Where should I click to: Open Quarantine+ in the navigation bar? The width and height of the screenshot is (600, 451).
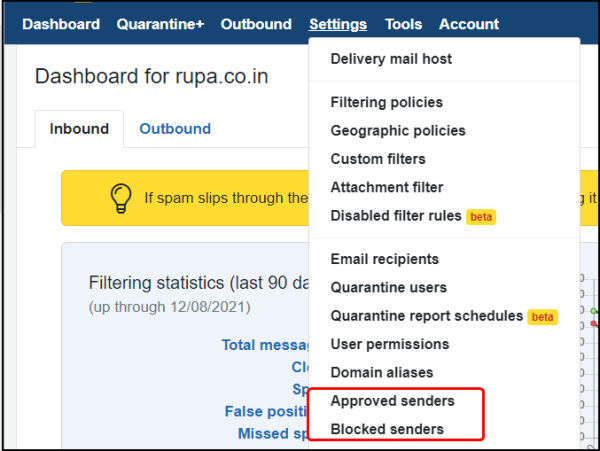[160, 24]
